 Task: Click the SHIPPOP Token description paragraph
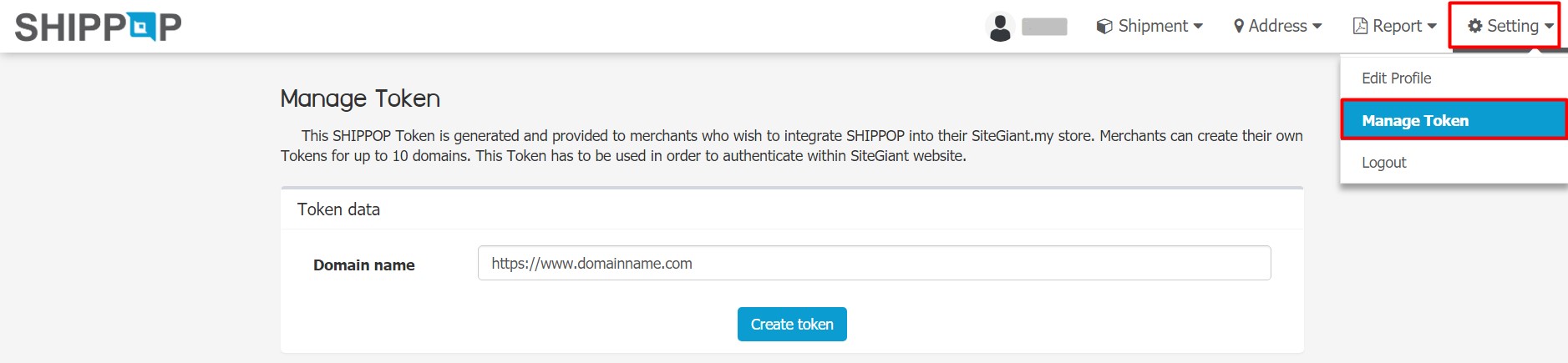(792, 146)
